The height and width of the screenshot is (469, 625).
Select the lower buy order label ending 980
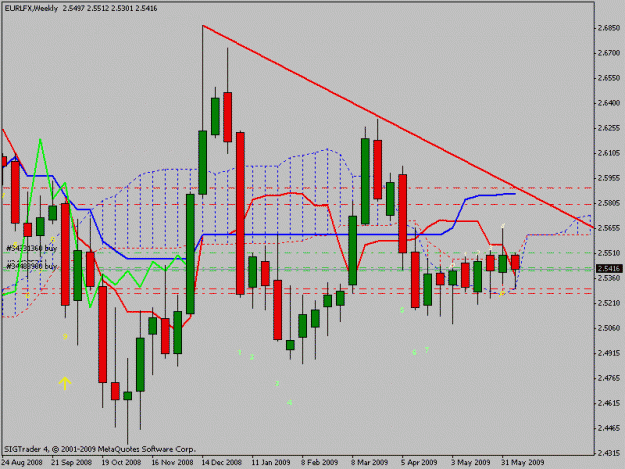coord(31,266)
